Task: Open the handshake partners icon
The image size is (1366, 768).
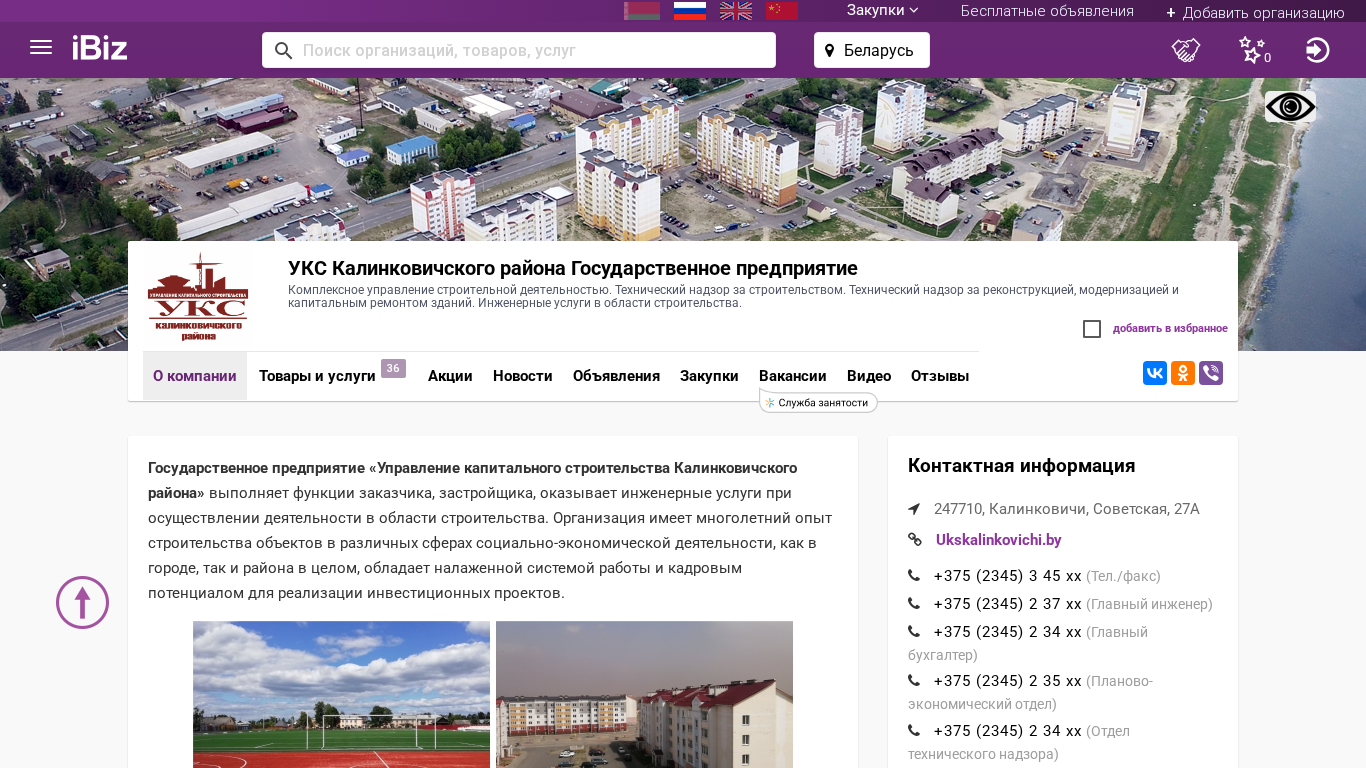Action: (1186, 50)
